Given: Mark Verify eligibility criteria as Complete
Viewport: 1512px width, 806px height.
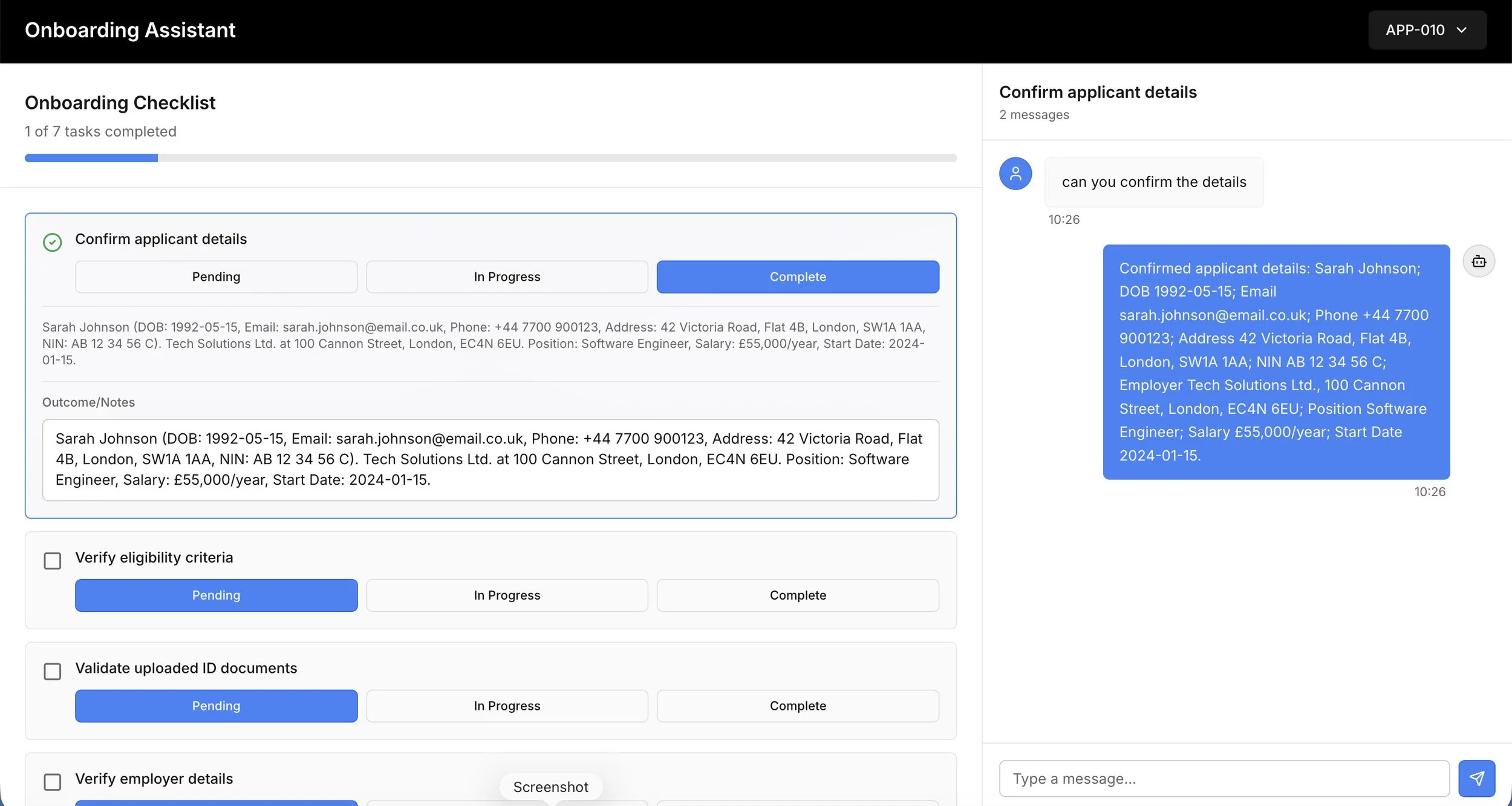Looking at the screenshot, I should pos(798,595).
